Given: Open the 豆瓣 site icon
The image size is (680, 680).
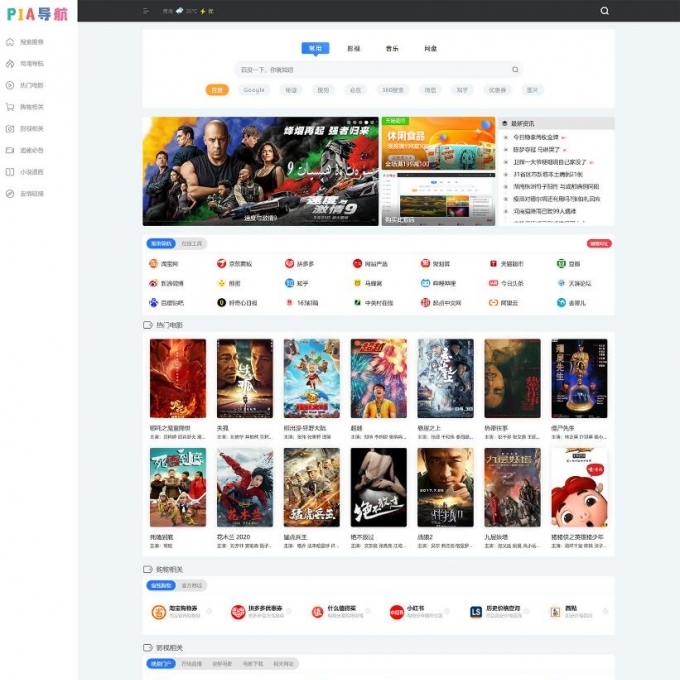Looking at the screenshot, I should pos(561,264).
